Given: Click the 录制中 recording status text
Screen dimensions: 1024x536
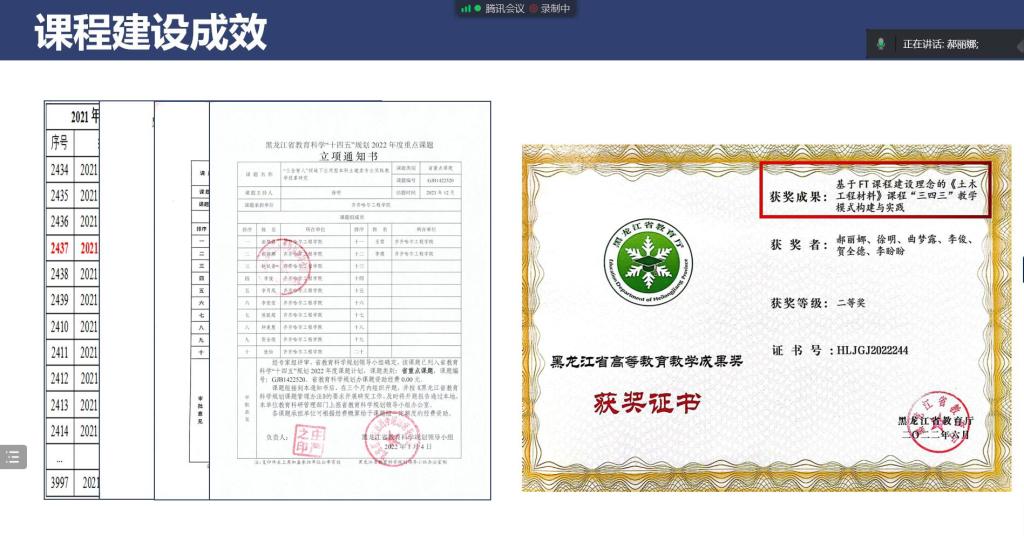Looking at the screenshot, I should coord(555,8).
